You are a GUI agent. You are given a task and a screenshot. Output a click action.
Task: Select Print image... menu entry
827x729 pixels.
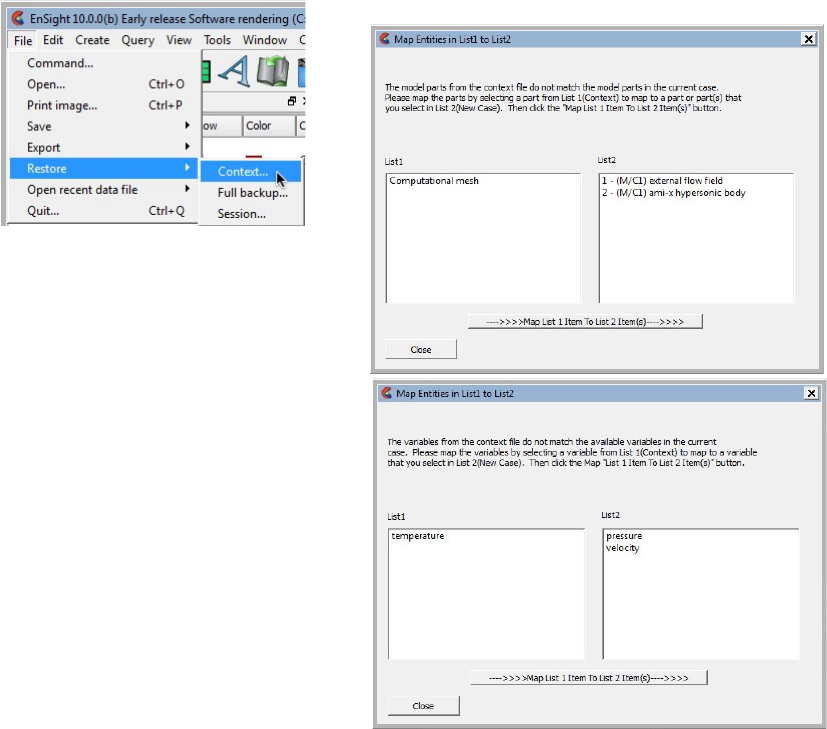(104, 105)
